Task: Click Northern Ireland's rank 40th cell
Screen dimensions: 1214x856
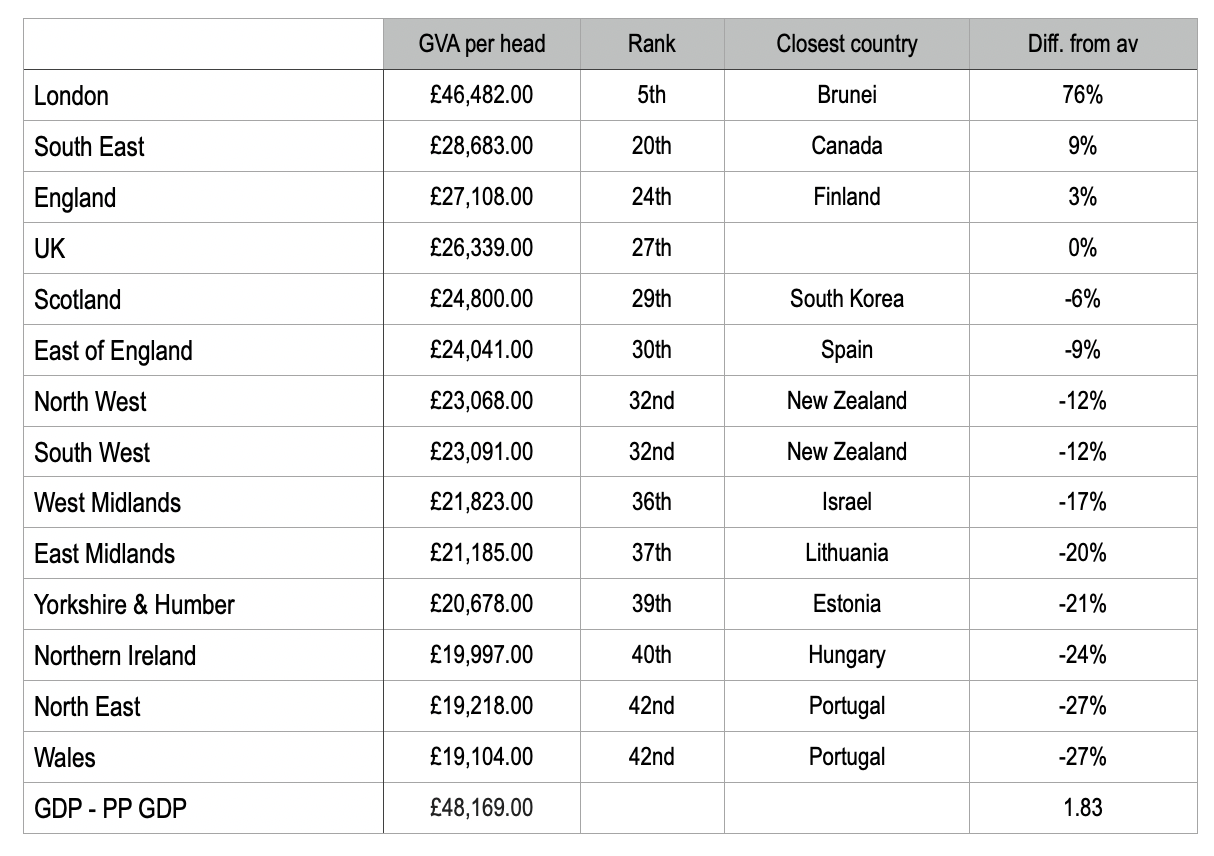Action: click(652, 655)
